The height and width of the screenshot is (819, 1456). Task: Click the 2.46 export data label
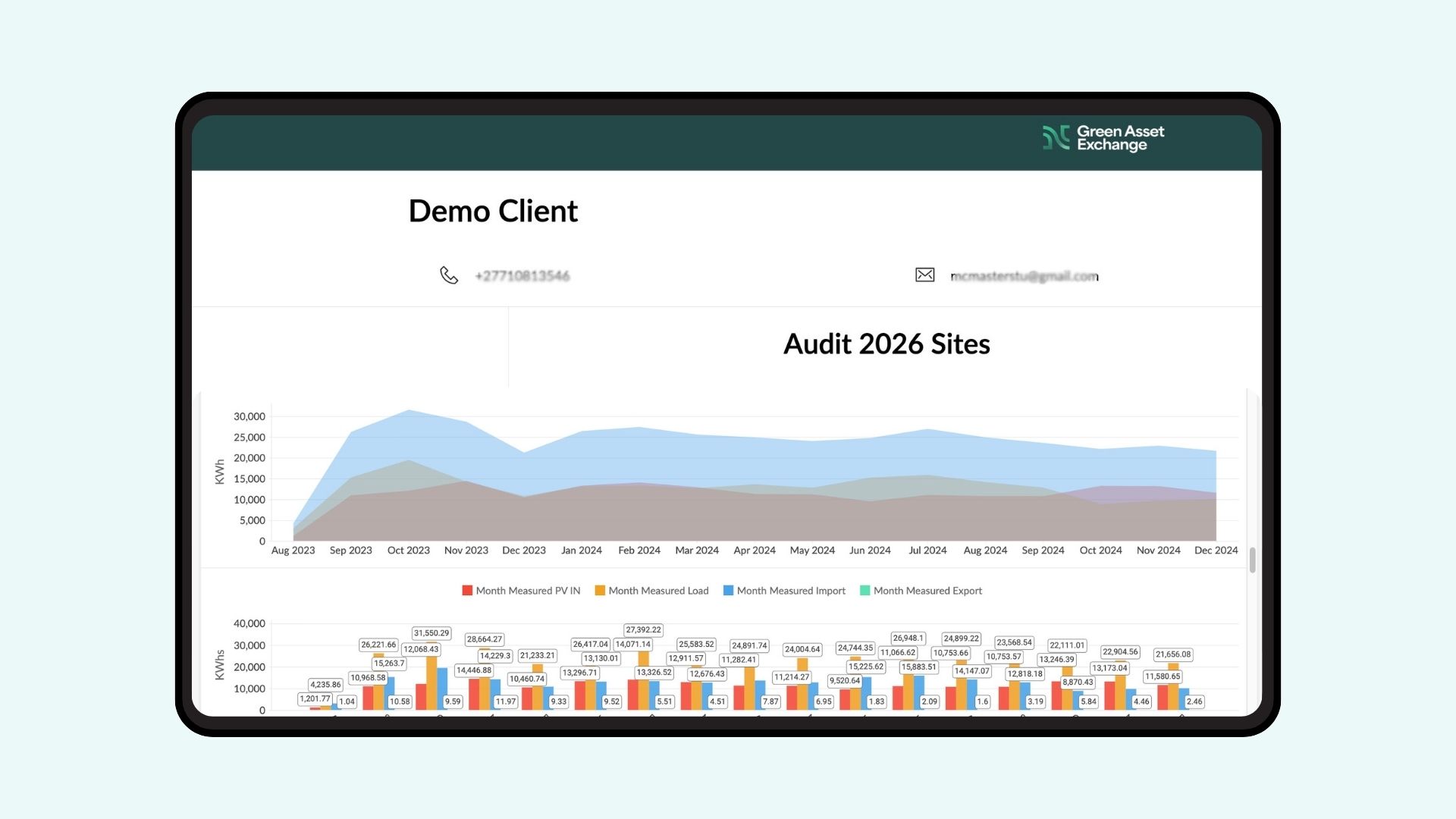(1194, 701)
